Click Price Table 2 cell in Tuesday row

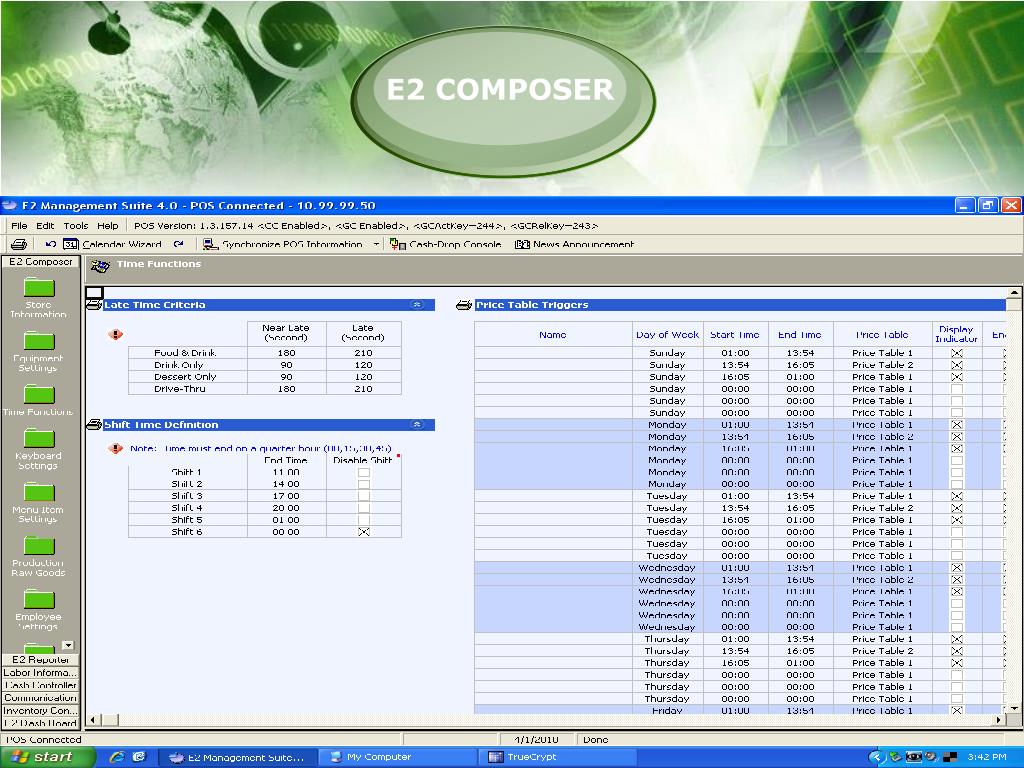(882, 508)
